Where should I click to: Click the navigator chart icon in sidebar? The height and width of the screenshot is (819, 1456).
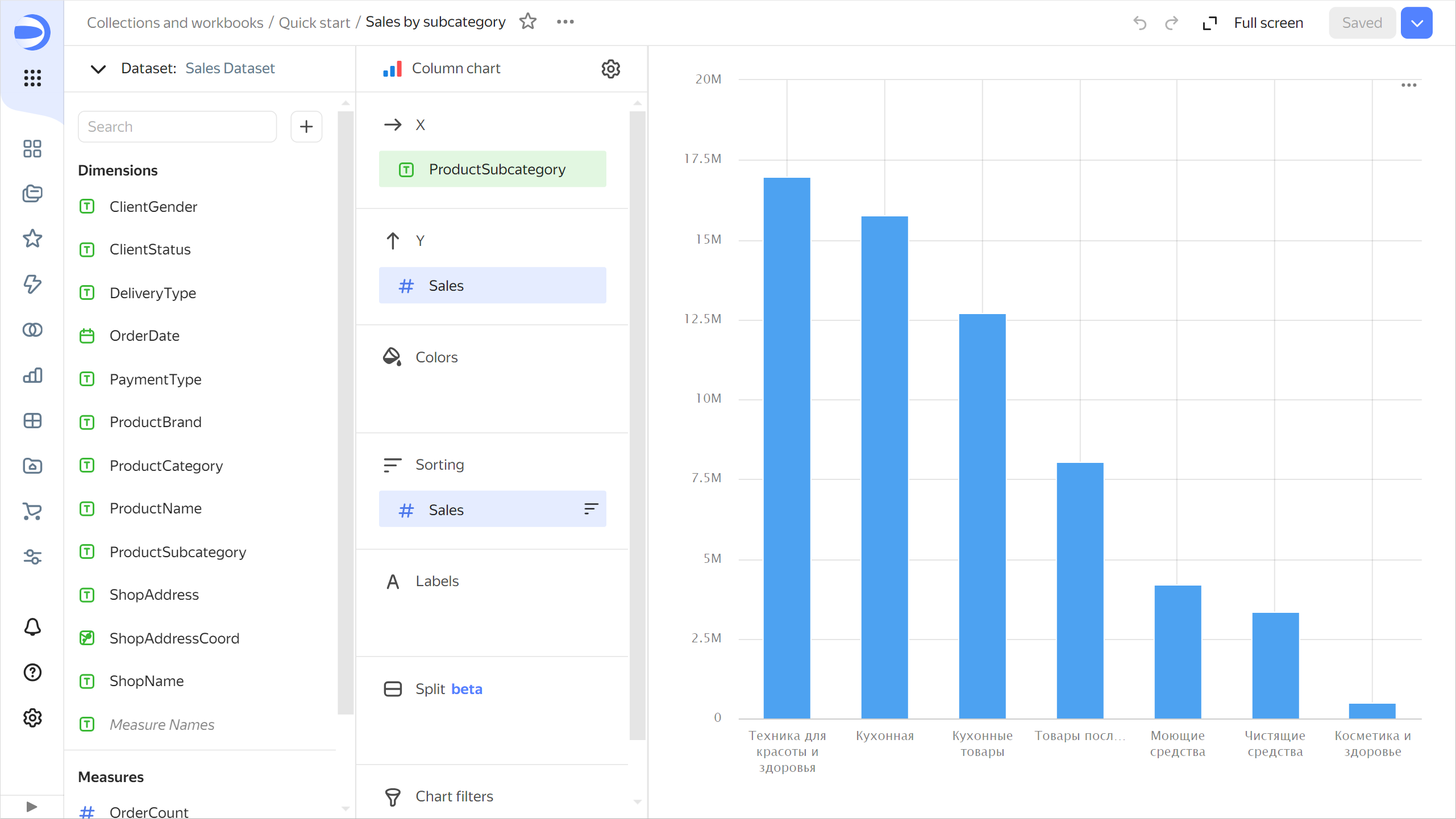pos(32,376)
